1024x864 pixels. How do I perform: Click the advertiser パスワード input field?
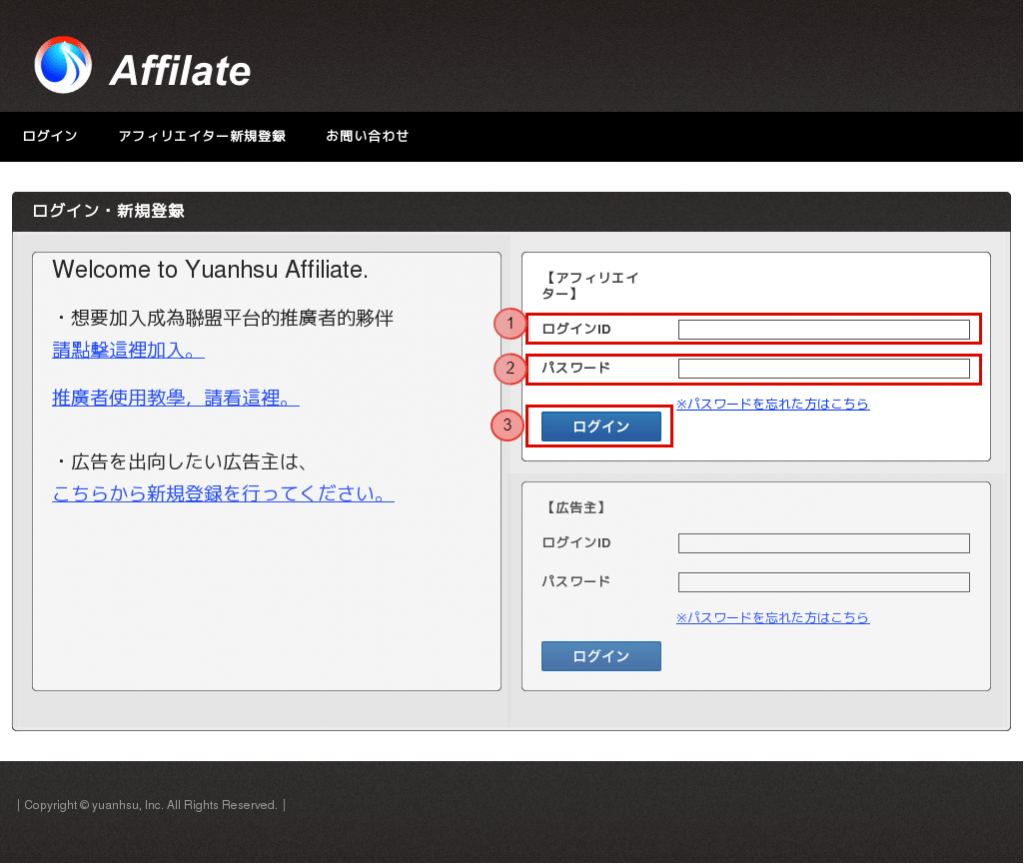point(823,582)
